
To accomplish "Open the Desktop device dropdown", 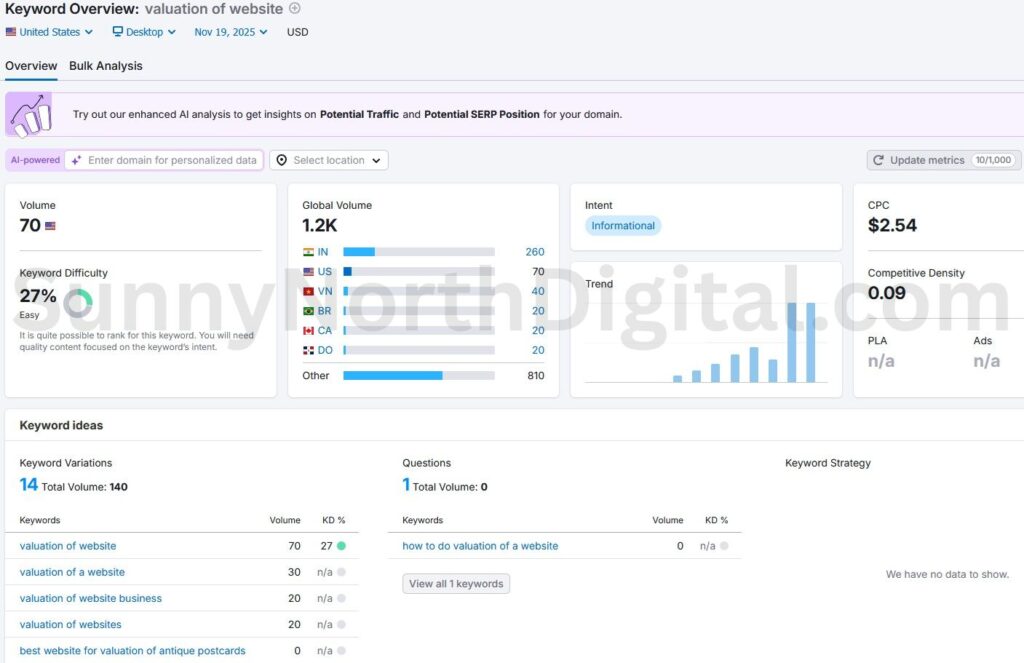I will [143, 31].
